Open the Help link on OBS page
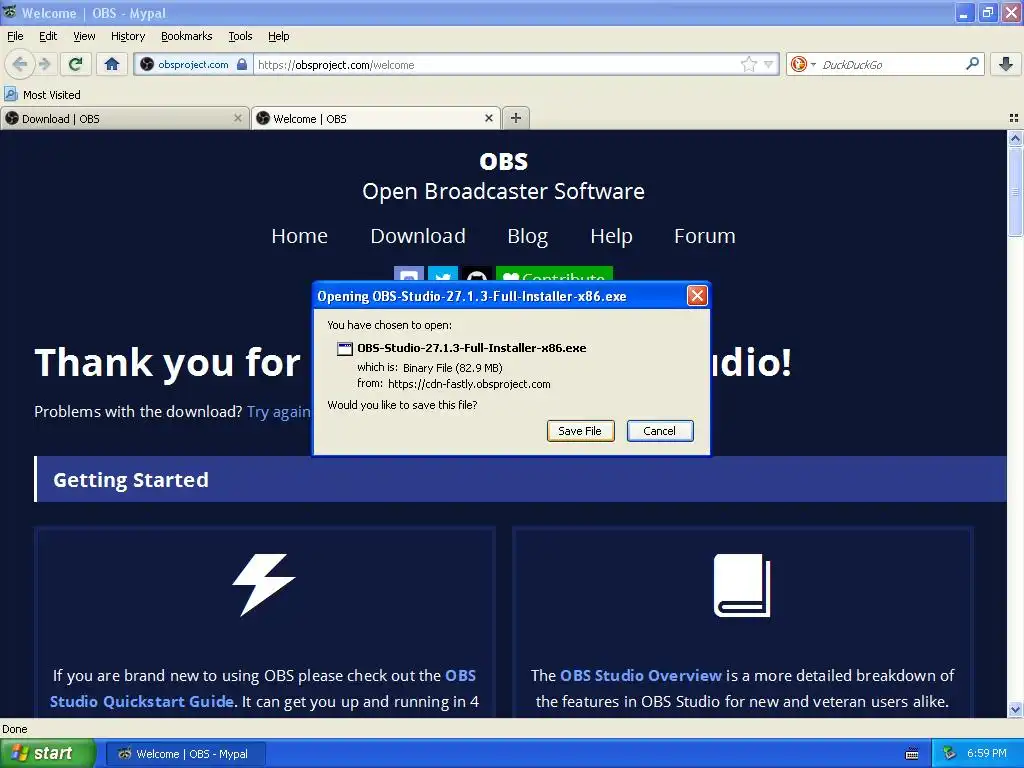Image resolution: width=1024 pixels, height=768 pixels. point(611,236)
